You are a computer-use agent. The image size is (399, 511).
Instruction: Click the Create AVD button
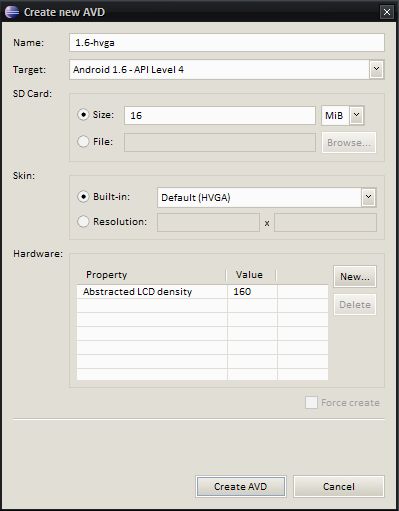tap(240, 487)
